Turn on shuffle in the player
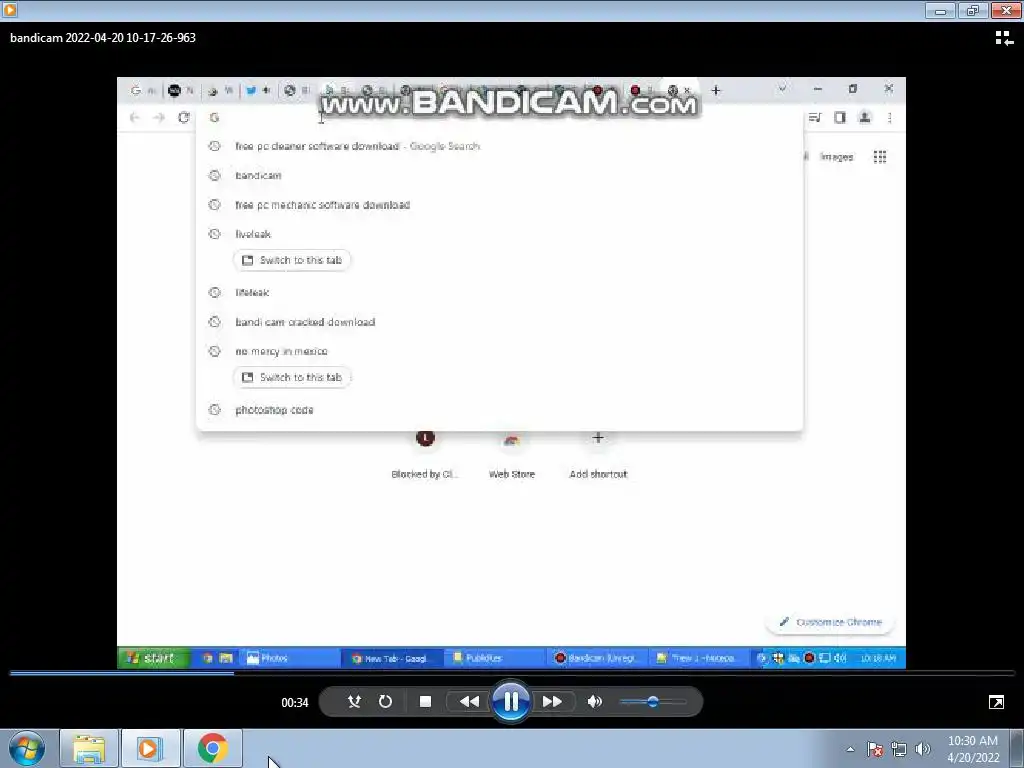 click(354, 701)
